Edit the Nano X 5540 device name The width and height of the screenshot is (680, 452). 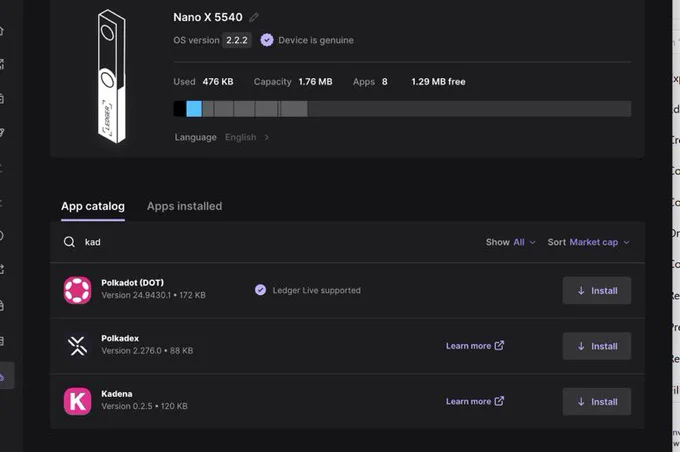[x=254, y=17]
